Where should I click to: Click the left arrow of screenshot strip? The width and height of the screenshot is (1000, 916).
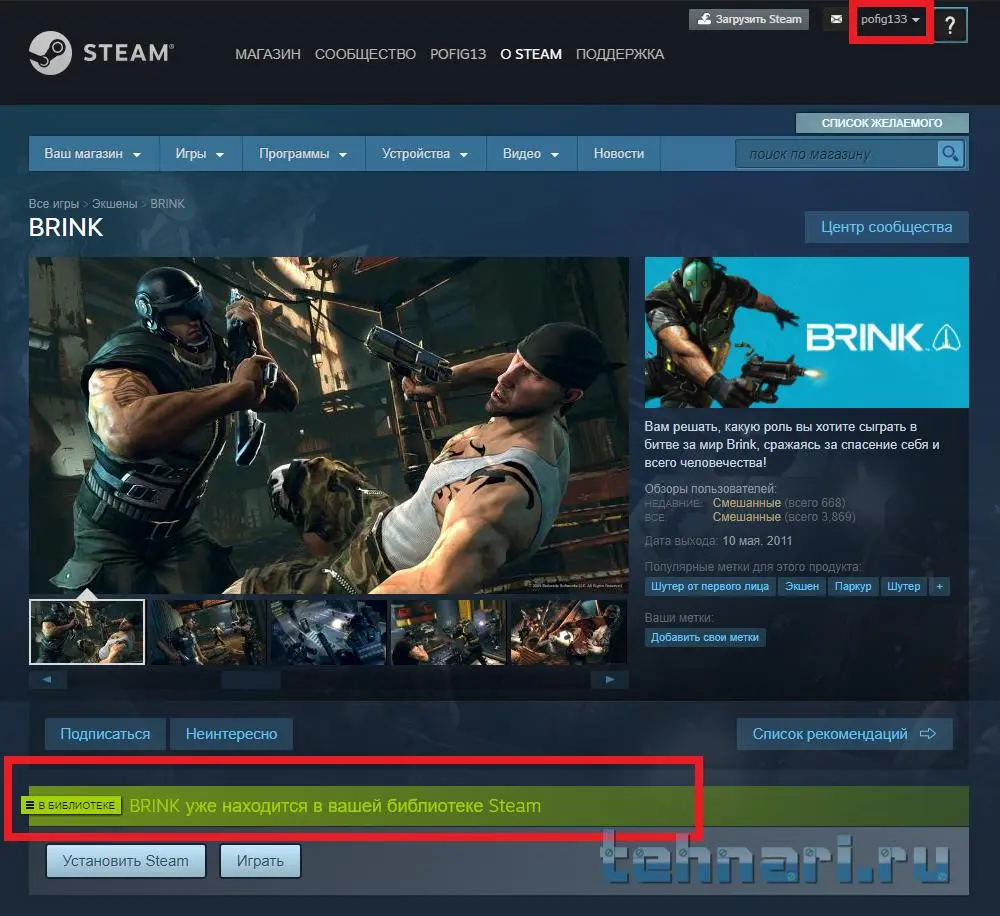coord(48,680)
